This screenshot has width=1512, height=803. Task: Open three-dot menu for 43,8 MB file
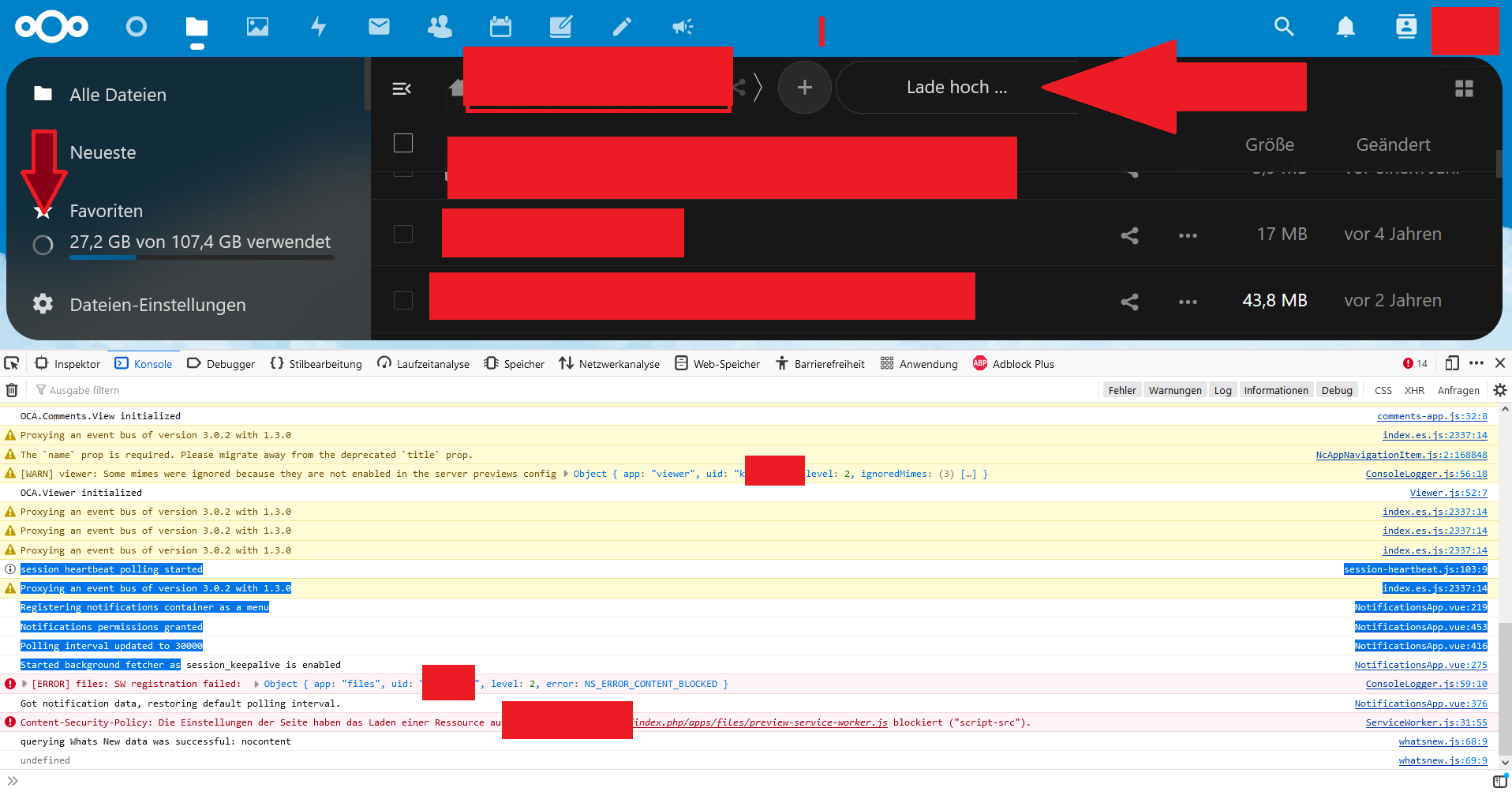tap(1188, 302)
